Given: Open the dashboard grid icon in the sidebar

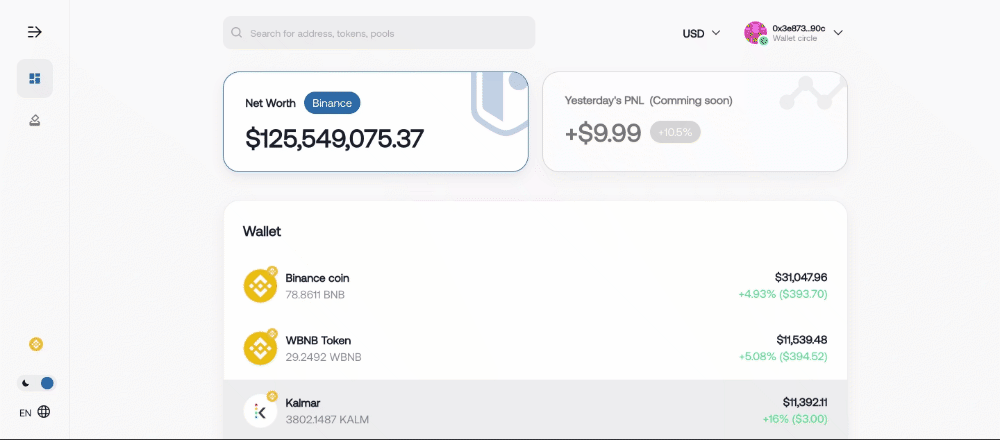Looking at the screenshot, I should click(35, 78).
